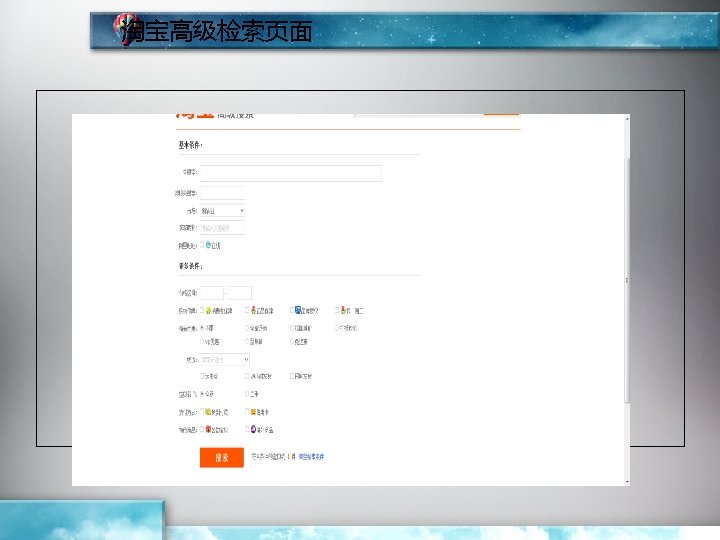Click the maximum price input box
Screen dimensions: 720x540
[240, 292]
